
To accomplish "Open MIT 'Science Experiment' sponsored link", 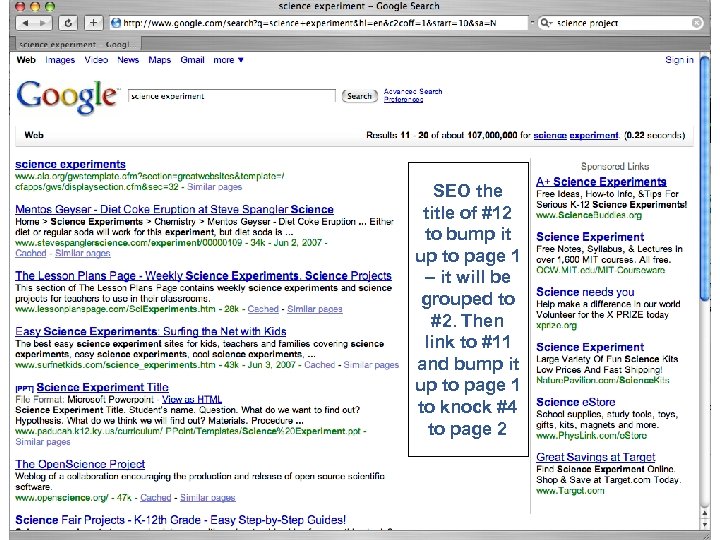I will (x=590, y=237).
